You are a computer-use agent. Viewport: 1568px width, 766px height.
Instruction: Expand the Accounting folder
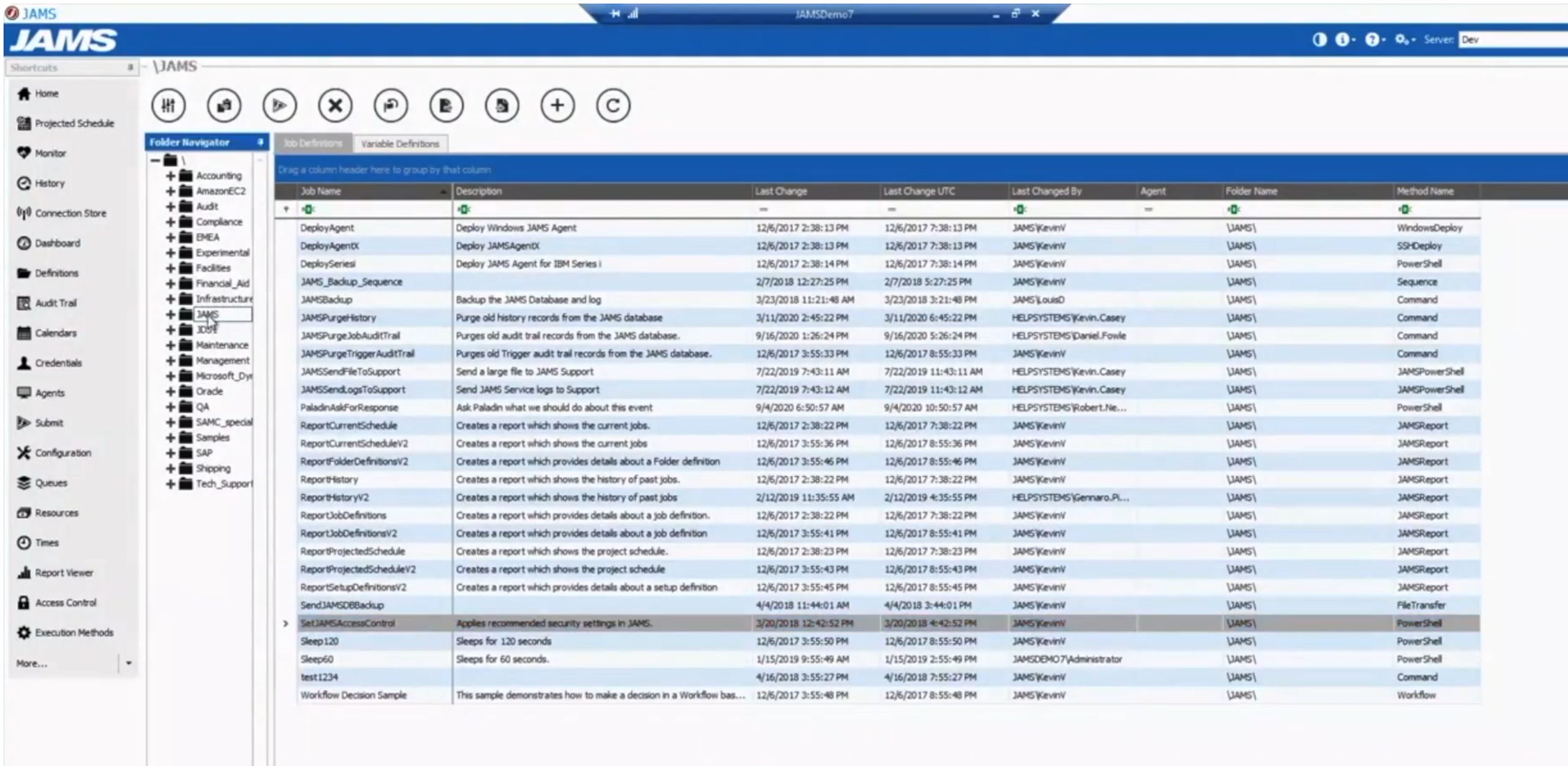click(171, 176)
